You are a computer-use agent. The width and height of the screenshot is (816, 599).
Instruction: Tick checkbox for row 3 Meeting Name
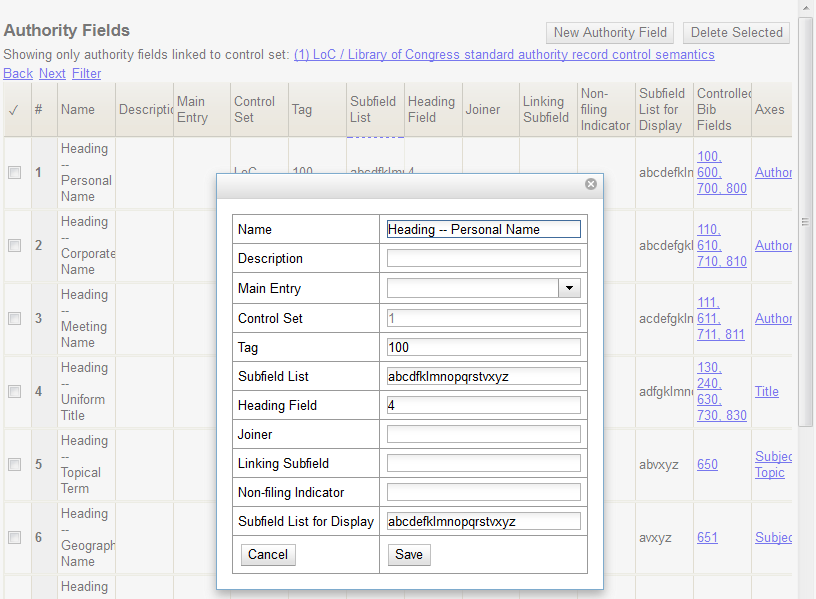(15, 318)
